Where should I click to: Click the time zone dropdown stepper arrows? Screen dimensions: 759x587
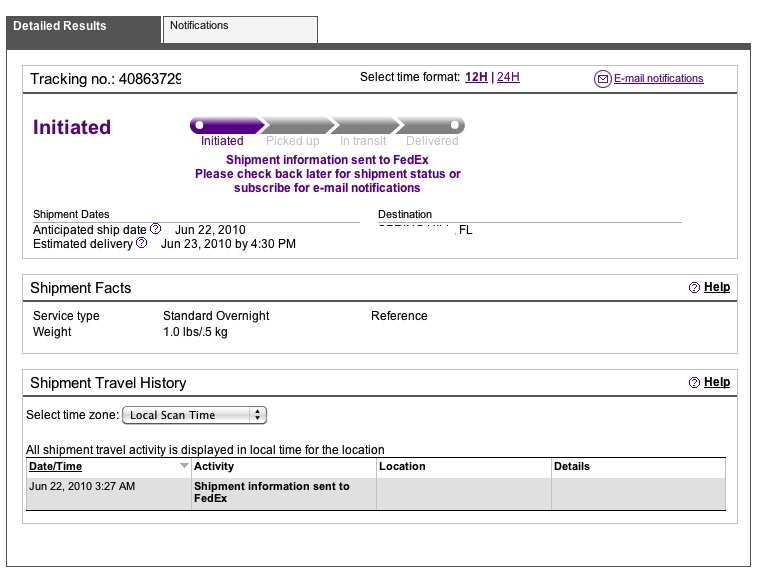point(258,415)
